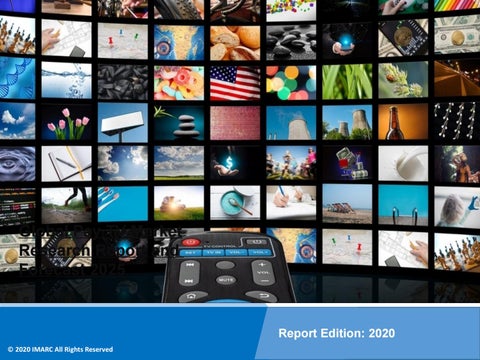Open the stacked zen stones screen
Image resolution: width=480 pixels, height=360 pixels.
point(179,123)
